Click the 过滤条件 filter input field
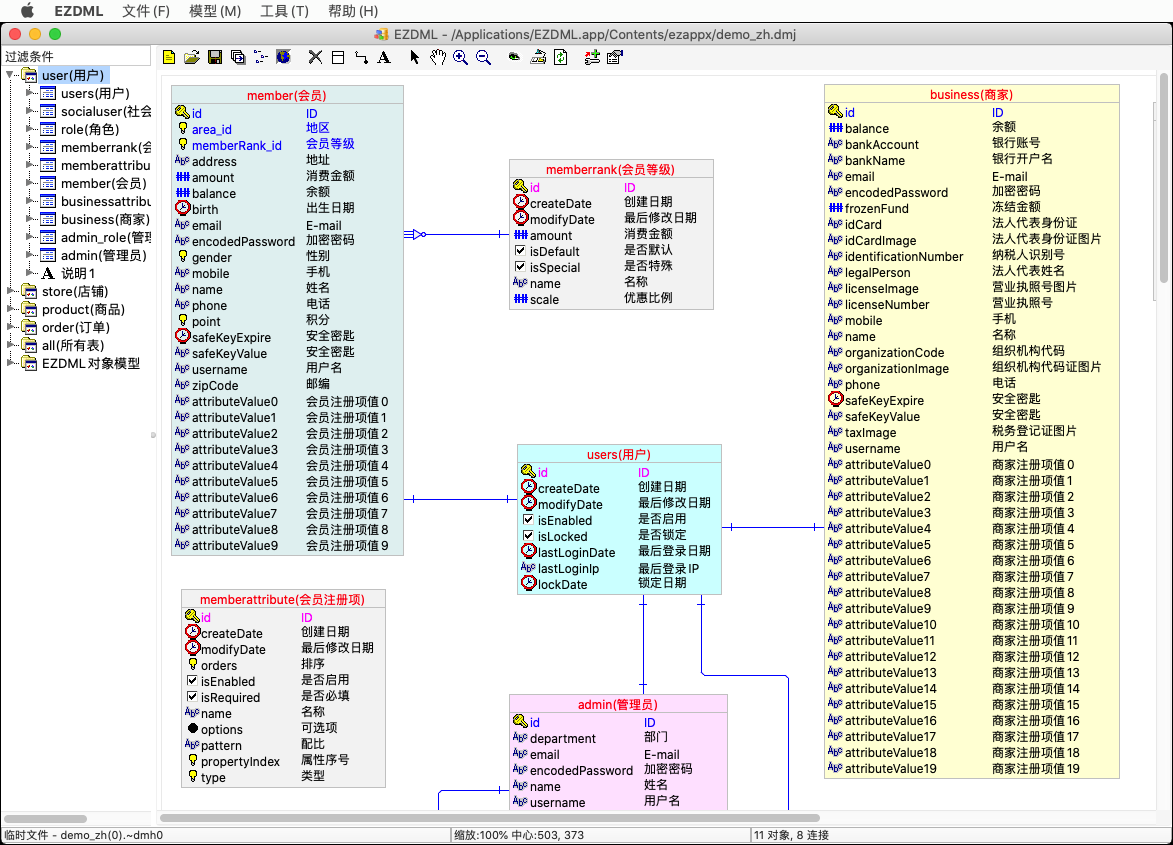Image resolution: width=1173 pixels, height=845 pixels. click(76, 56)
